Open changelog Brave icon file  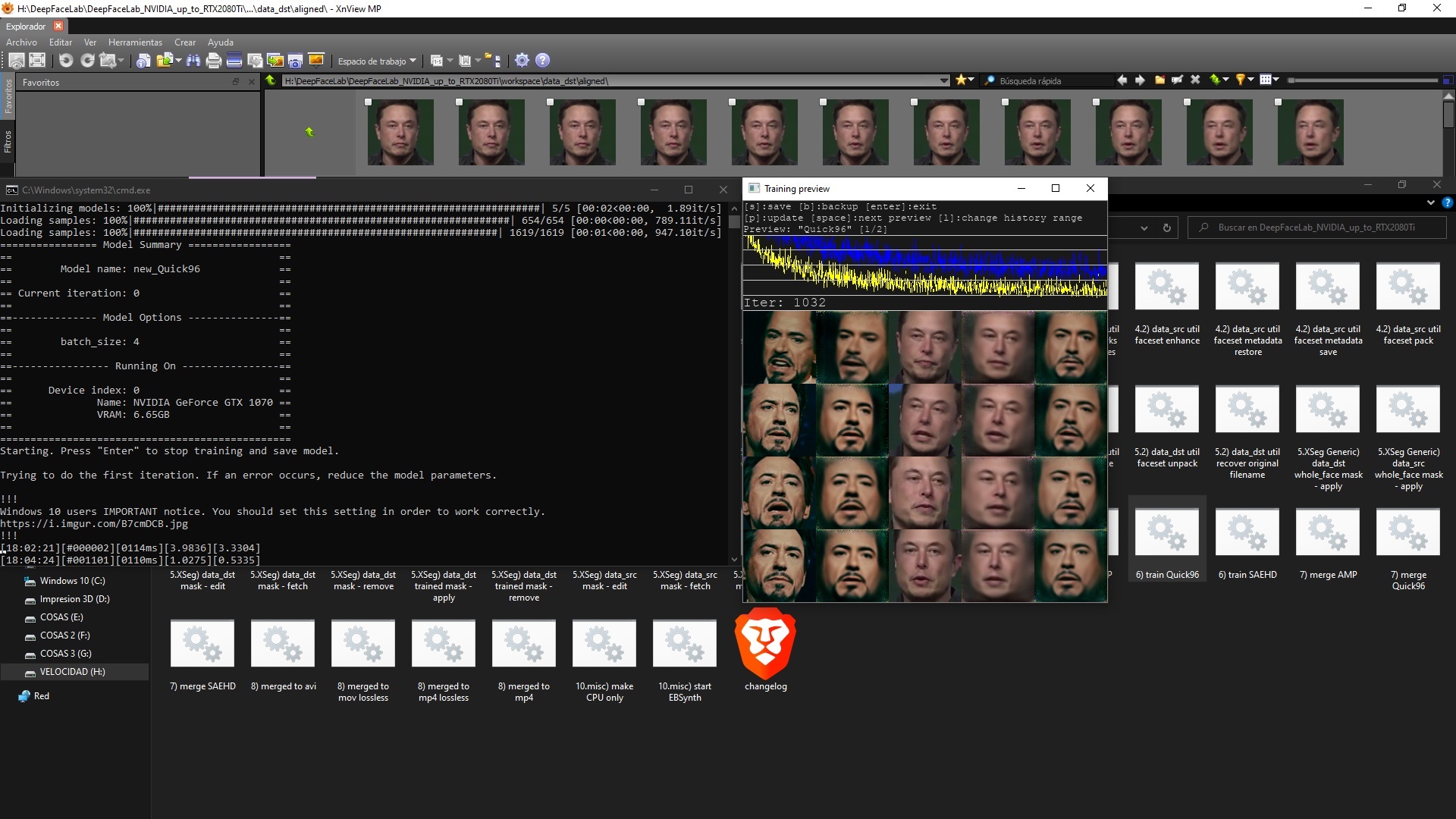tap(766, 651)
